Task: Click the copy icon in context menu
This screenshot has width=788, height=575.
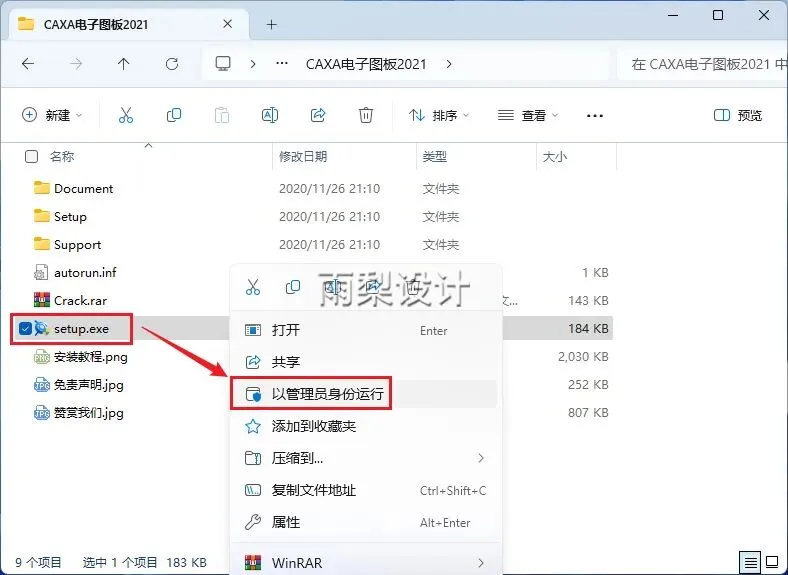Action: point(293,287)
